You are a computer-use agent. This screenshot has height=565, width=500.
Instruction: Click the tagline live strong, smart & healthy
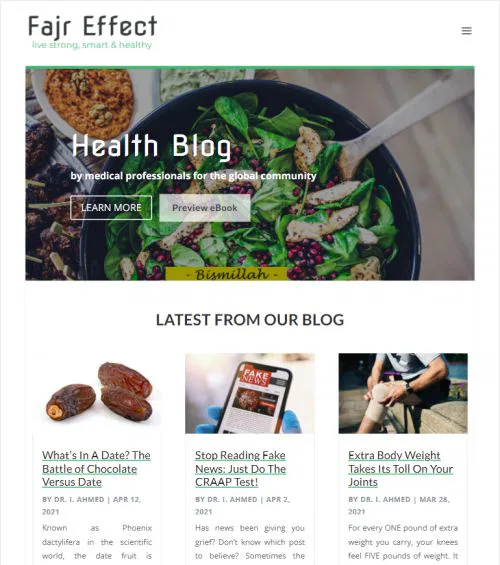tap(92, 45)
